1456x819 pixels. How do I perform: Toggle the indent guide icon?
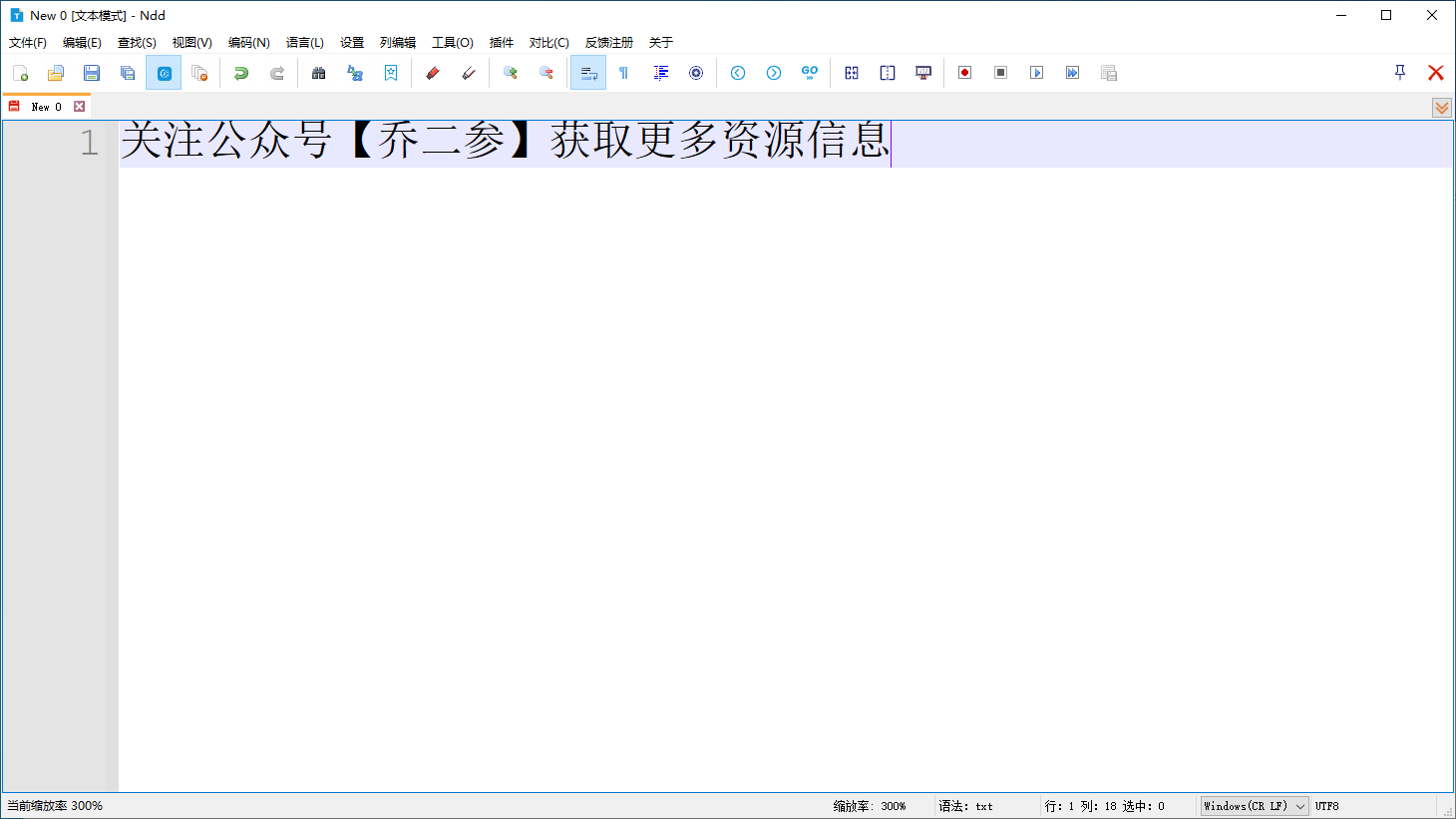click(x=660, y=73)
